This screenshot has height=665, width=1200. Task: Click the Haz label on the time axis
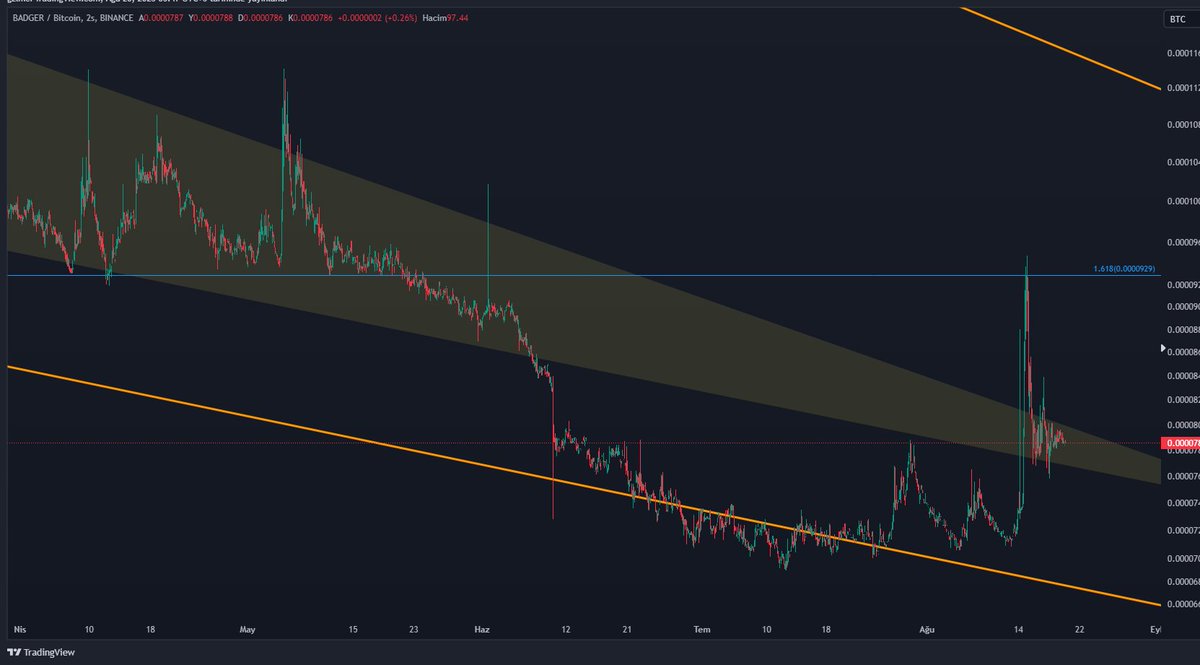[482, 629]
